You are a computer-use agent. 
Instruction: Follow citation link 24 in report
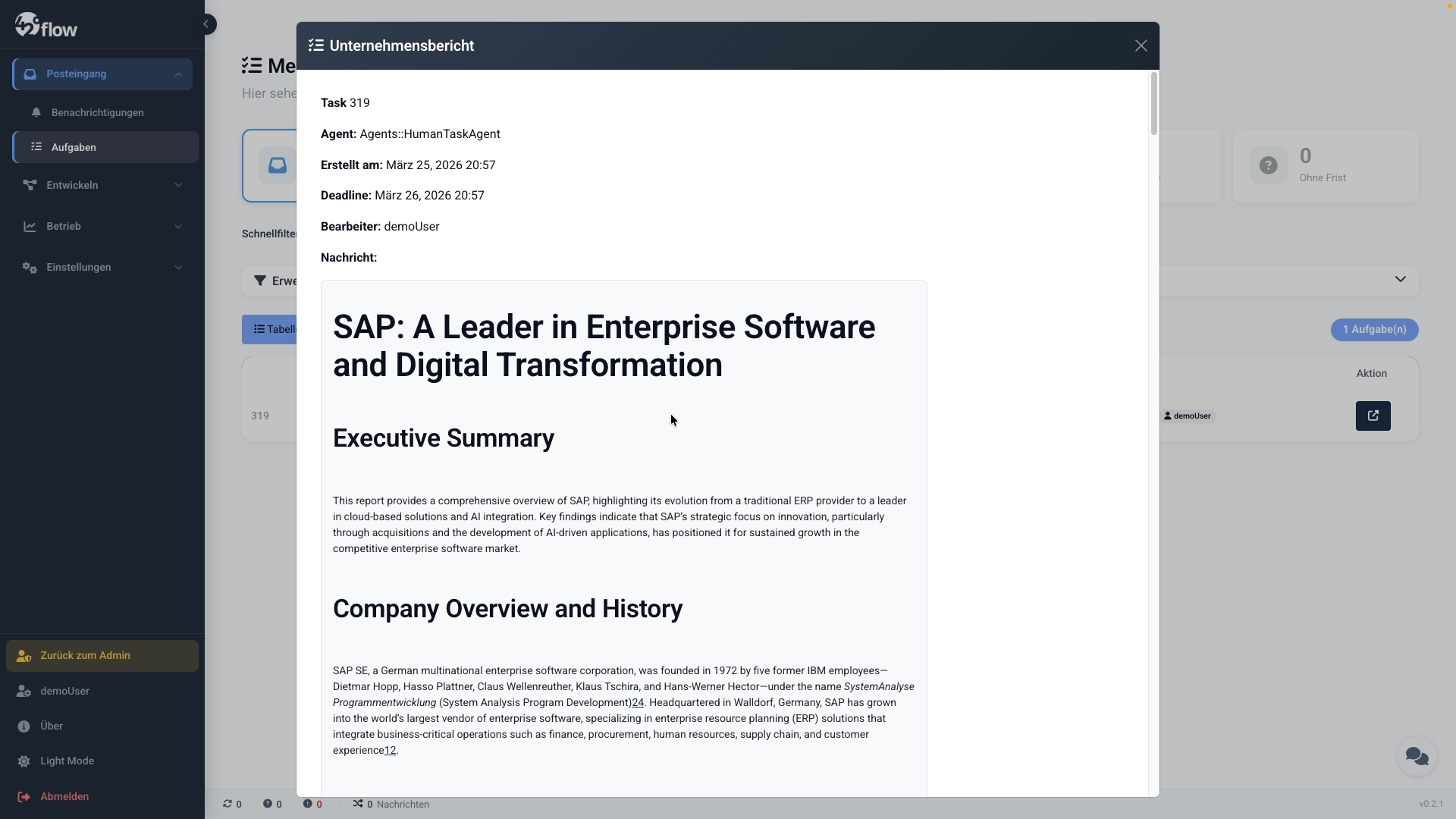tap(638, 703)
